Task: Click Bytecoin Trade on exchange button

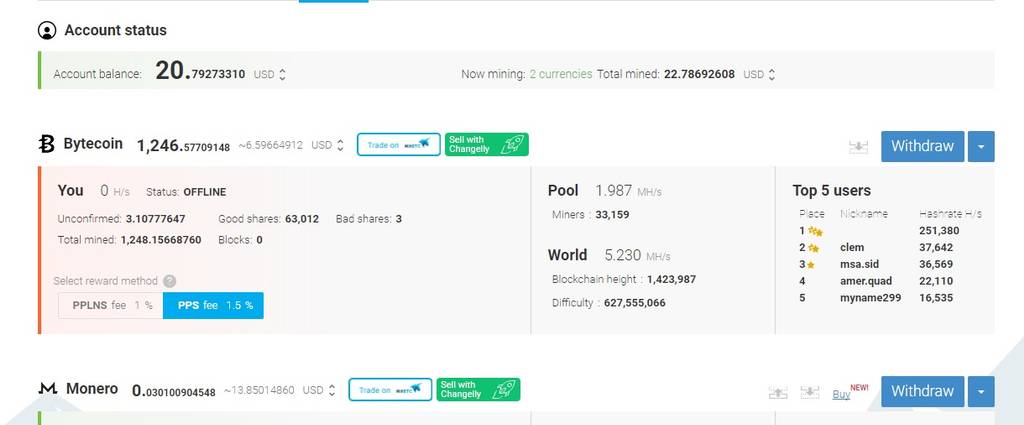Action: tap(398, 145)
